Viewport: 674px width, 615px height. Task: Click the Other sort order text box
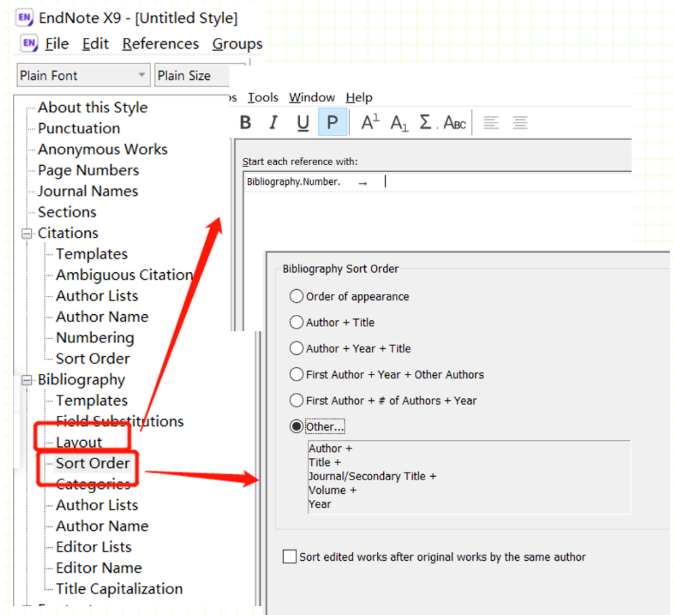pos(469,477)
